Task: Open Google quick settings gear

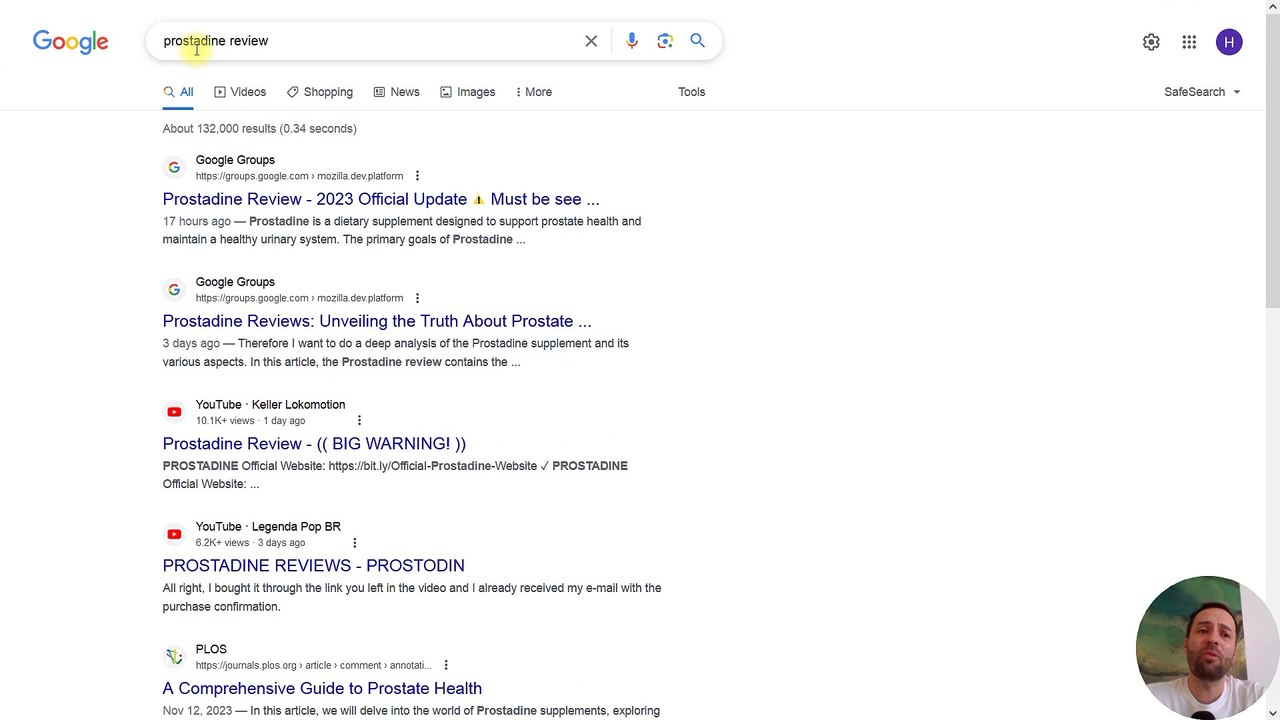Action: pos(1151,42)
